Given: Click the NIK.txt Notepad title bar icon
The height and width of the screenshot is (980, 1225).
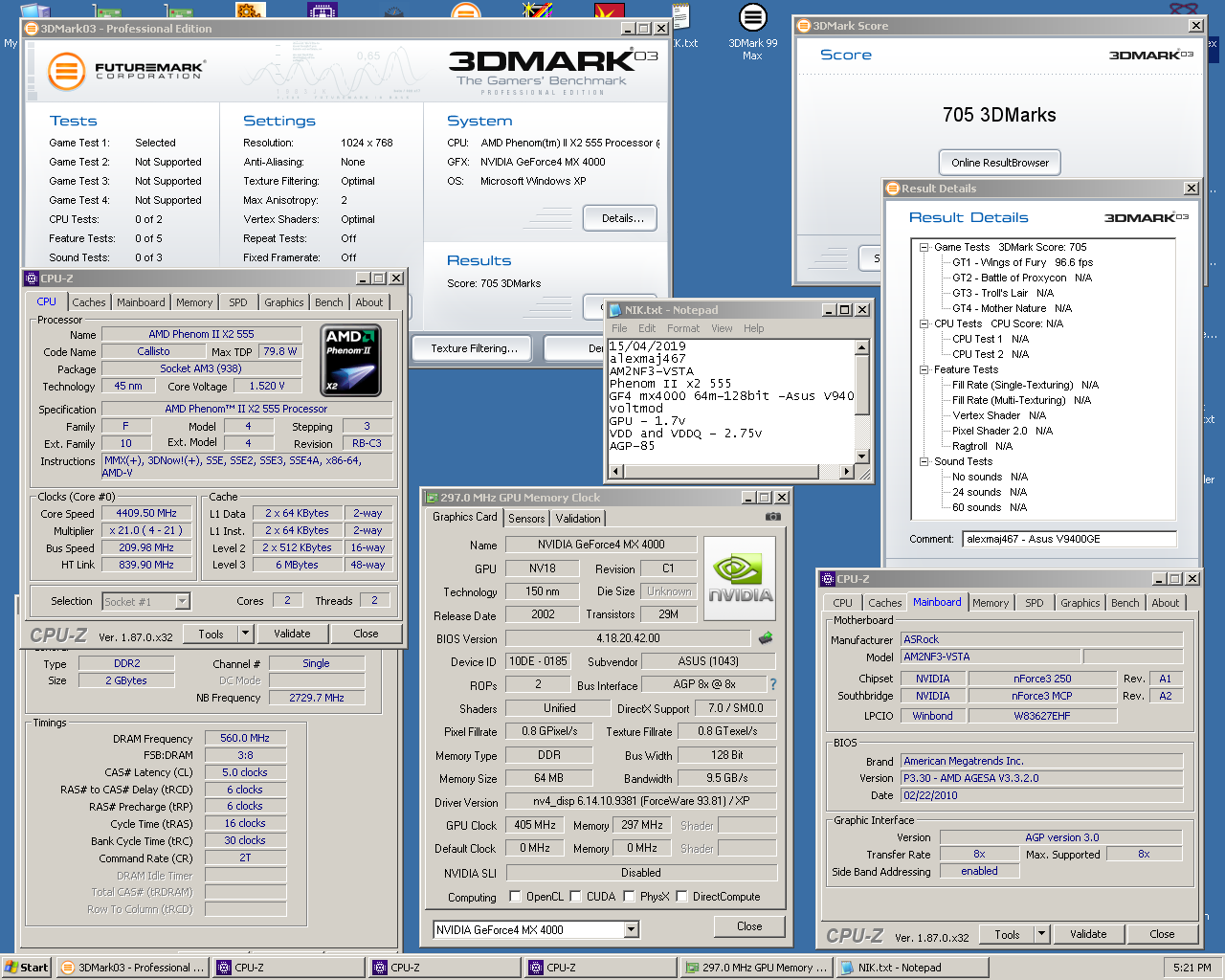Looking at the screenshot, I should point(615,310).
